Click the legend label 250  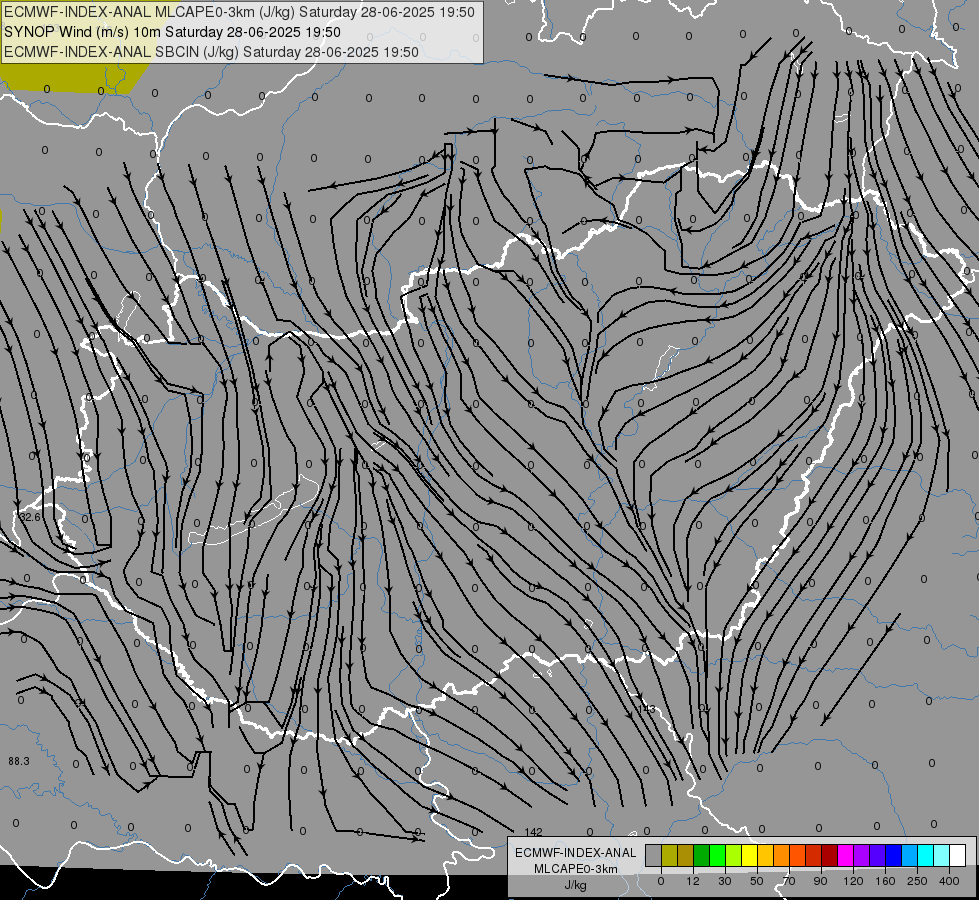(x=917, y=881)
